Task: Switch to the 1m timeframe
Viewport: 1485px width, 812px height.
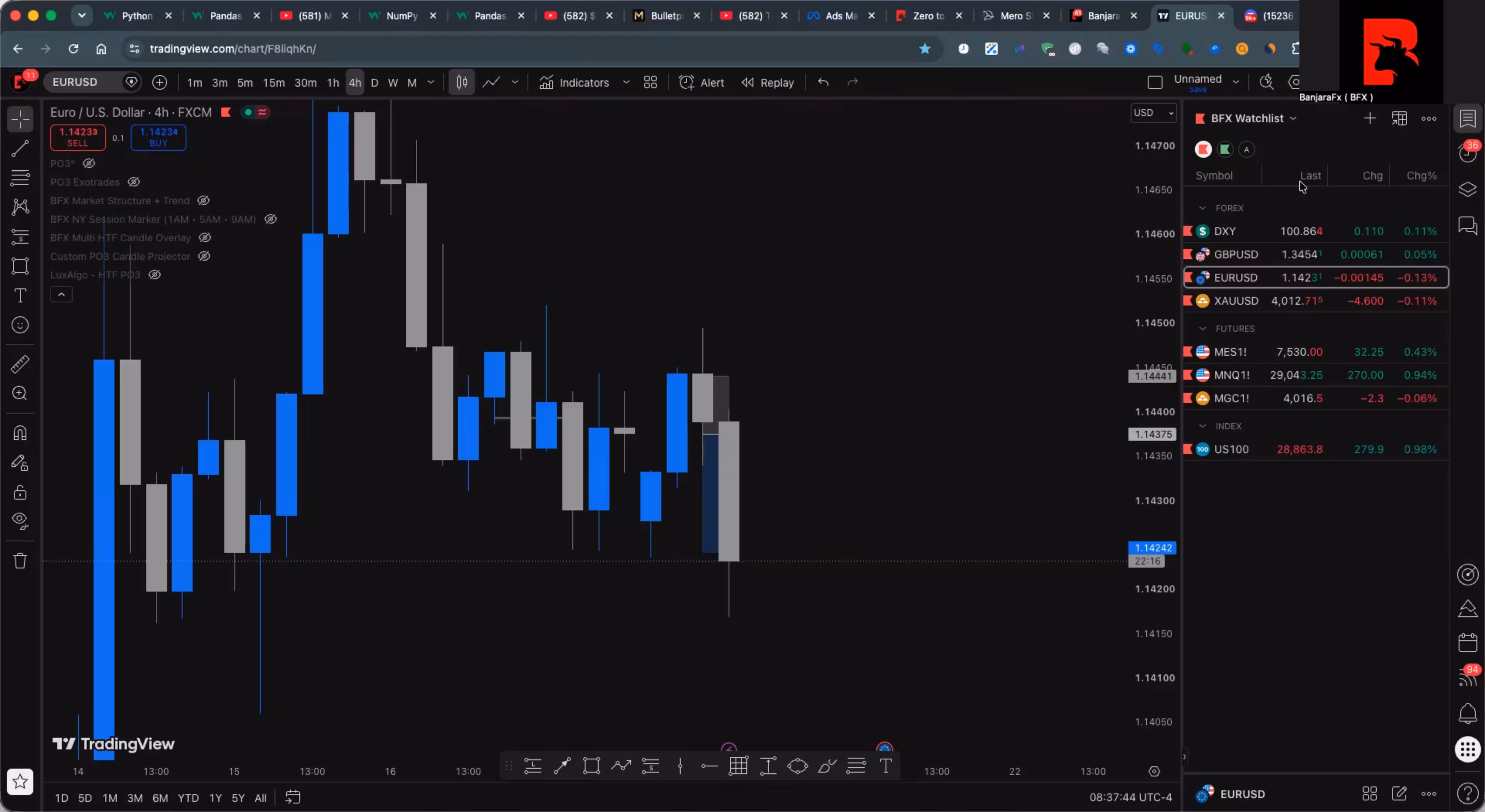Action: (194, 82)
